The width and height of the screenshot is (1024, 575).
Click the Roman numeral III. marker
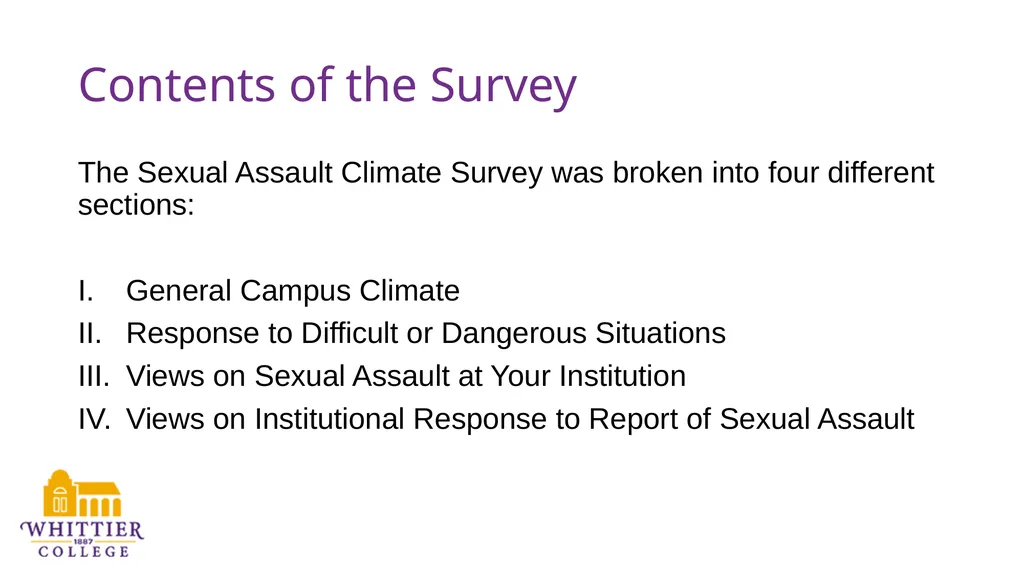[94, 377]
